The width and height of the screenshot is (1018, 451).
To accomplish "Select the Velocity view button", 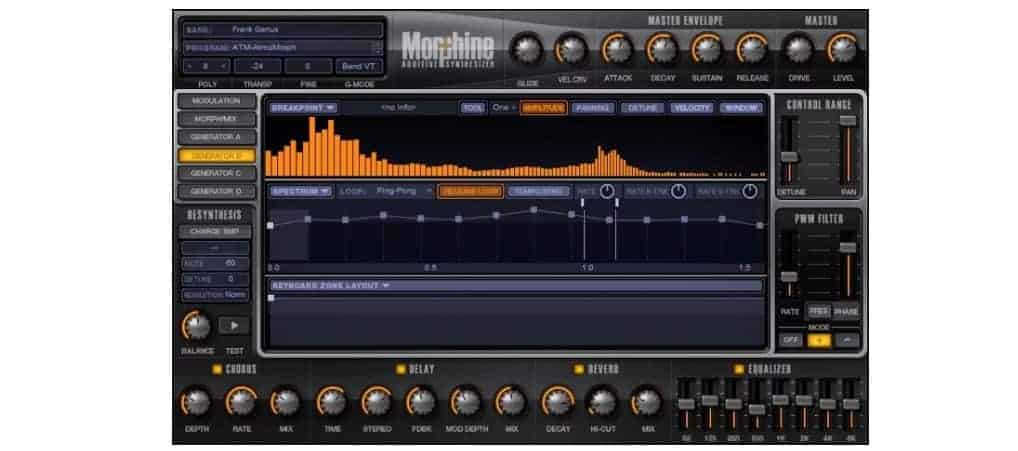I will [691, 108].
